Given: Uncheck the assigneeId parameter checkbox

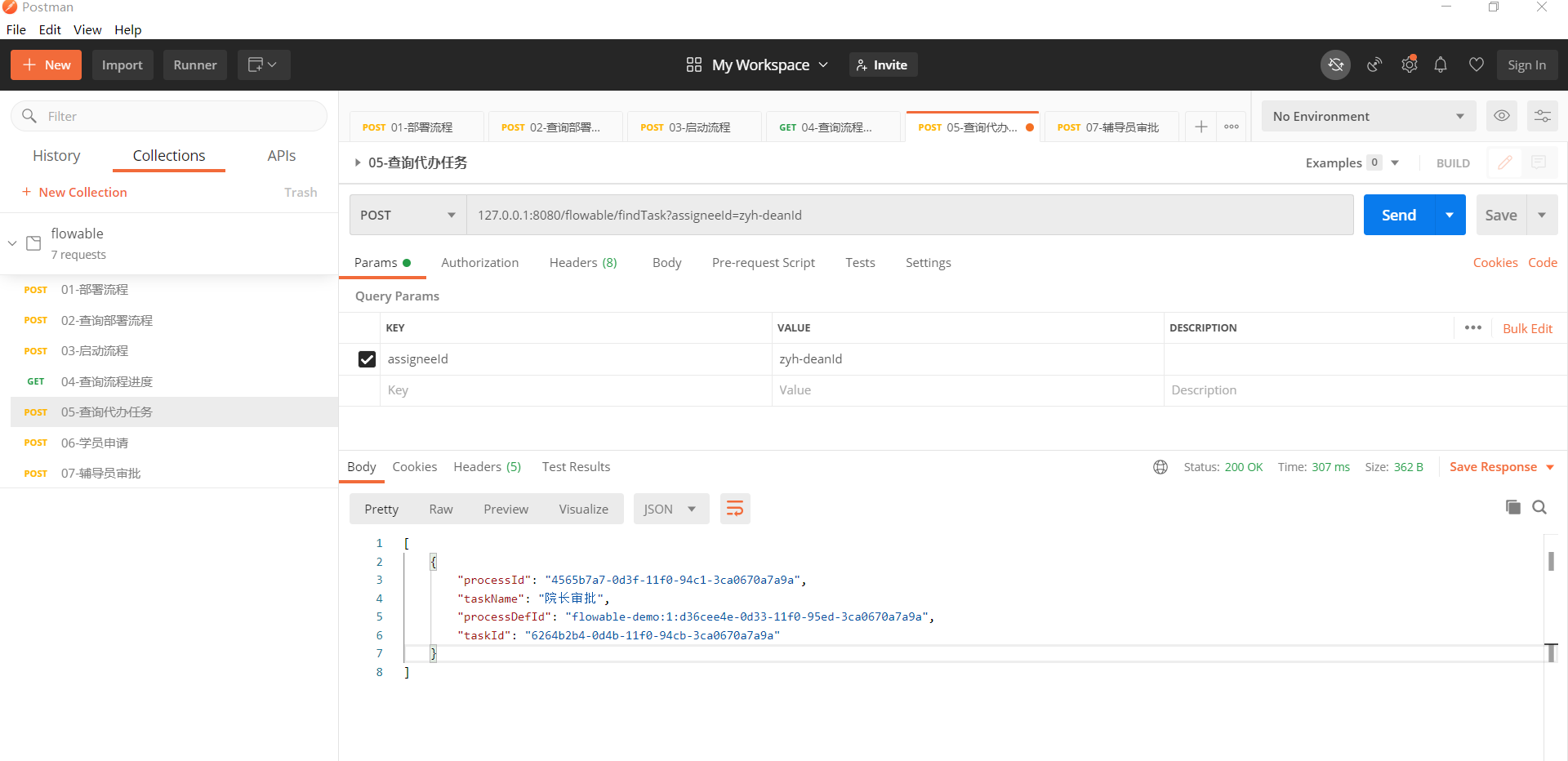Looking at the screenshot, I should click(x=367, y=359).
